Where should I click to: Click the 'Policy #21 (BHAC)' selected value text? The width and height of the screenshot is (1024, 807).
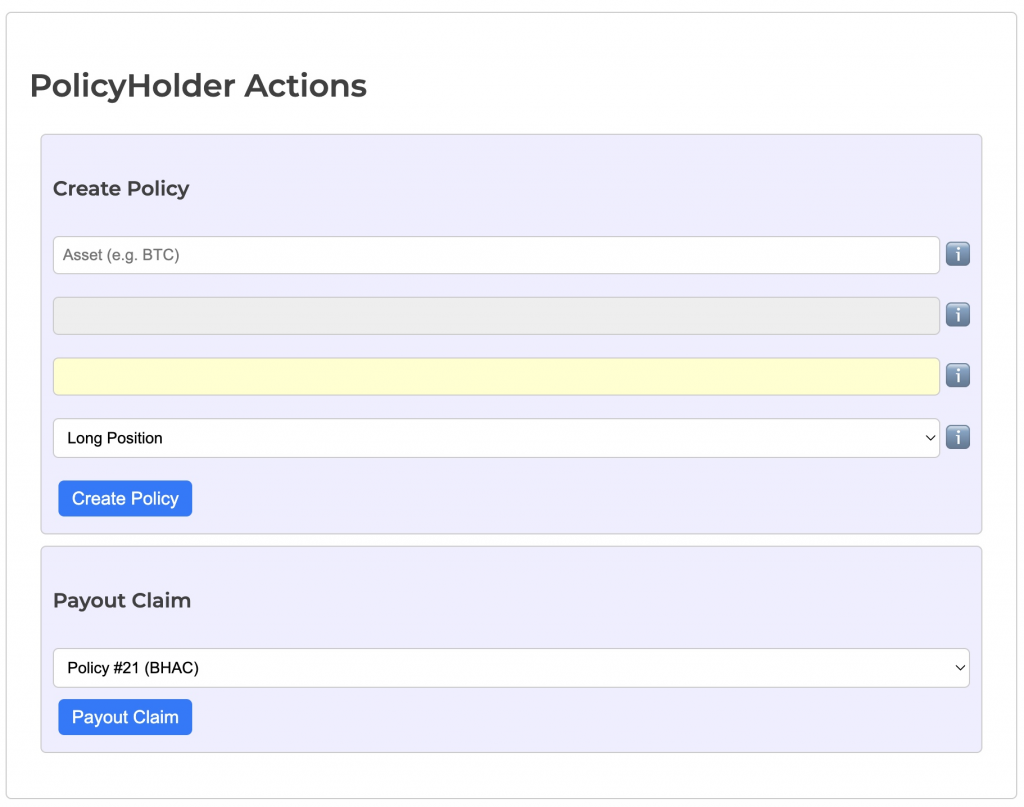[x=133, y=668]
